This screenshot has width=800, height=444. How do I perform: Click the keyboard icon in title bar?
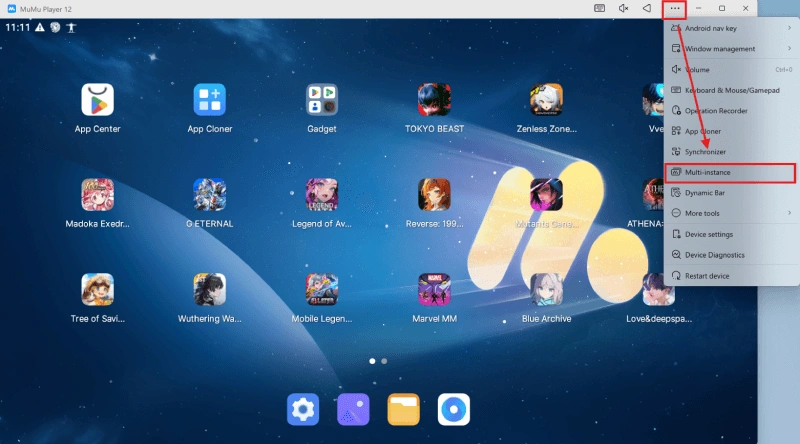click(x=599, y=8)
